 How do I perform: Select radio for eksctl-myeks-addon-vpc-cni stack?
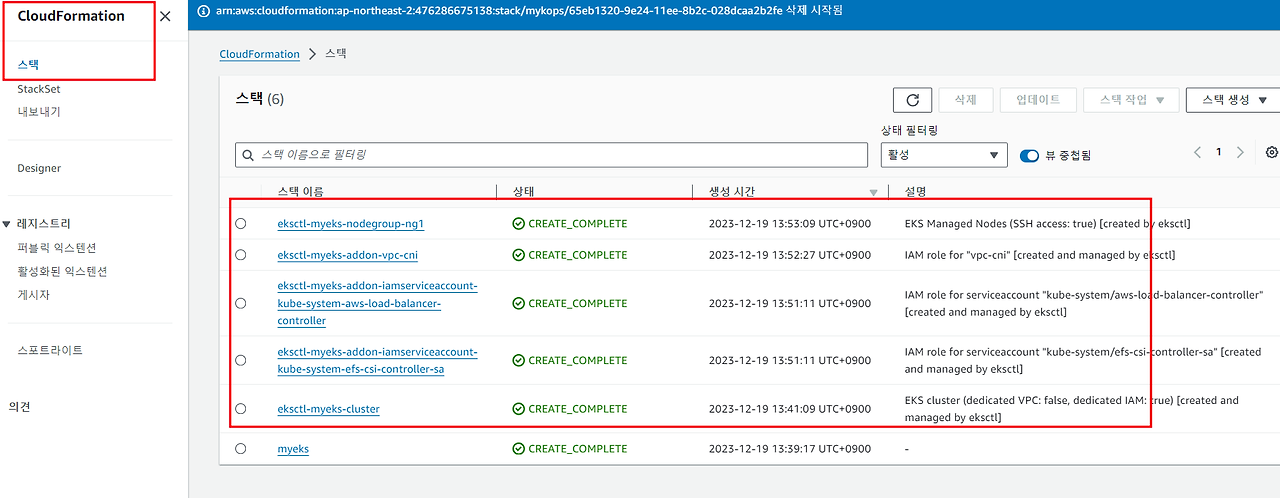240,255
